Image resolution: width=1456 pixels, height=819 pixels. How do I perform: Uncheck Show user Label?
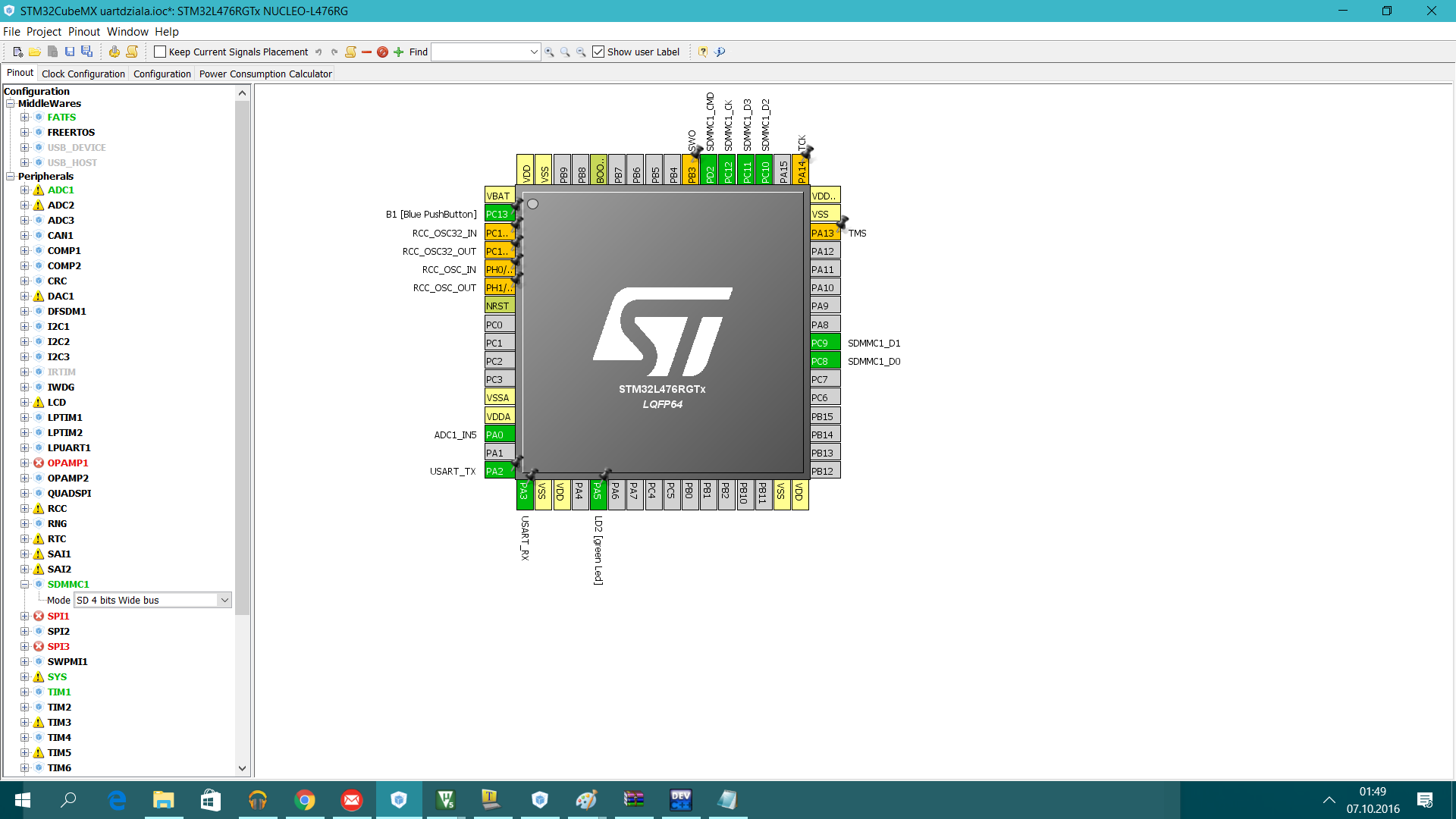(x=599, y=52)
